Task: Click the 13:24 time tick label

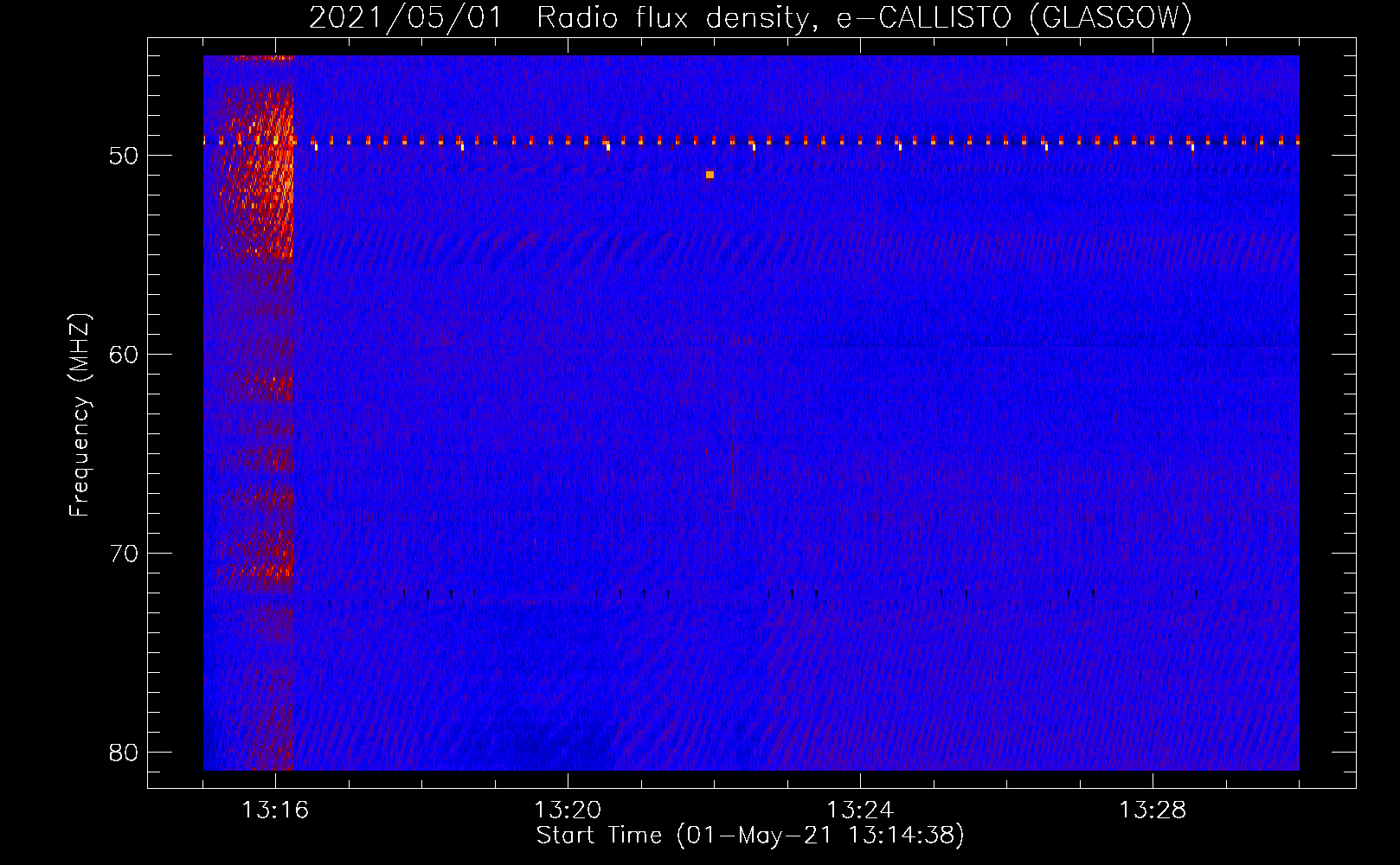Action: pyautogui.click(x=860, y=811)
